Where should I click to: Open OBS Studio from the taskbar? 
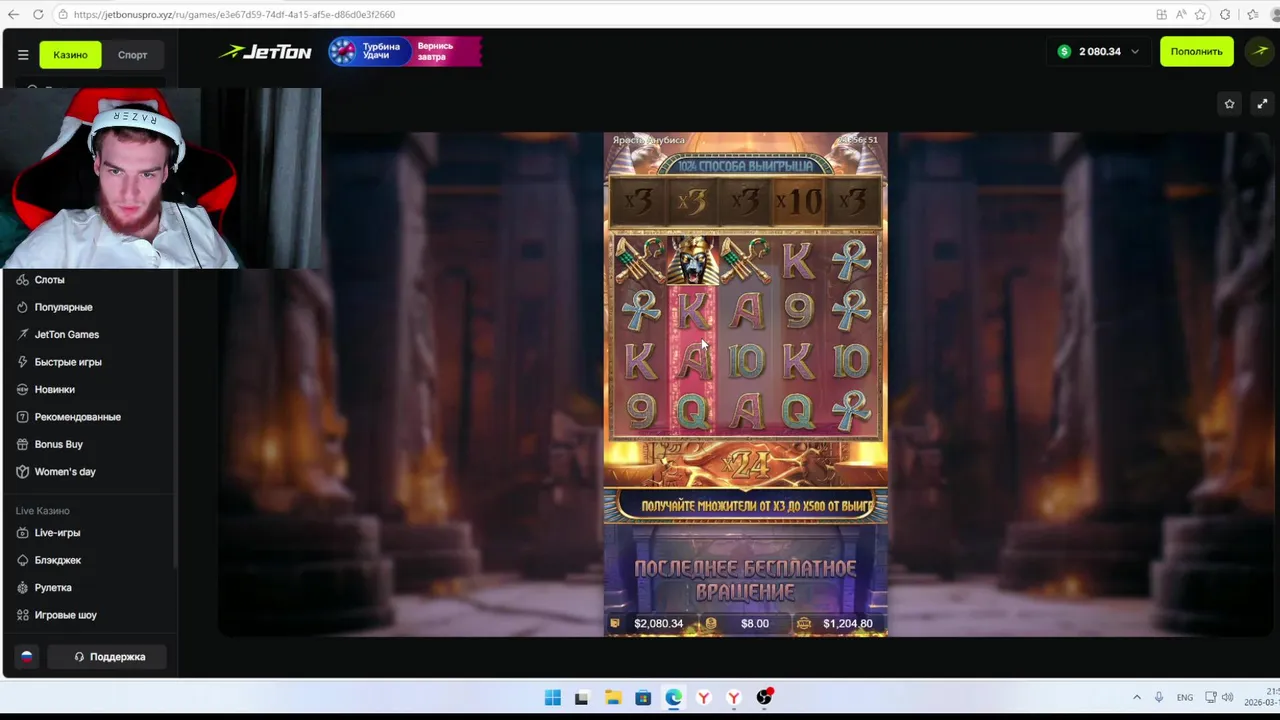pyautogui.click(x=765, y=698)
